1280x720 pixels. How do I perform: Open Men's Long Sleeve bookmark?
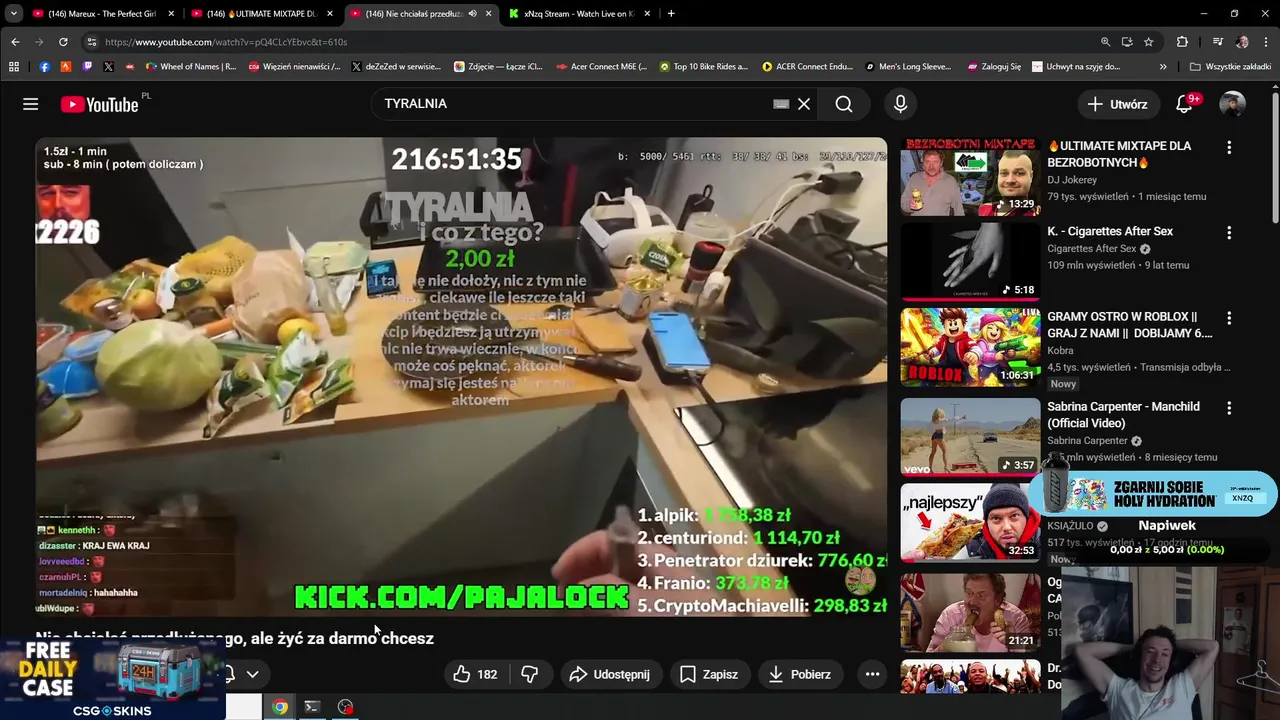coord(909,67)
